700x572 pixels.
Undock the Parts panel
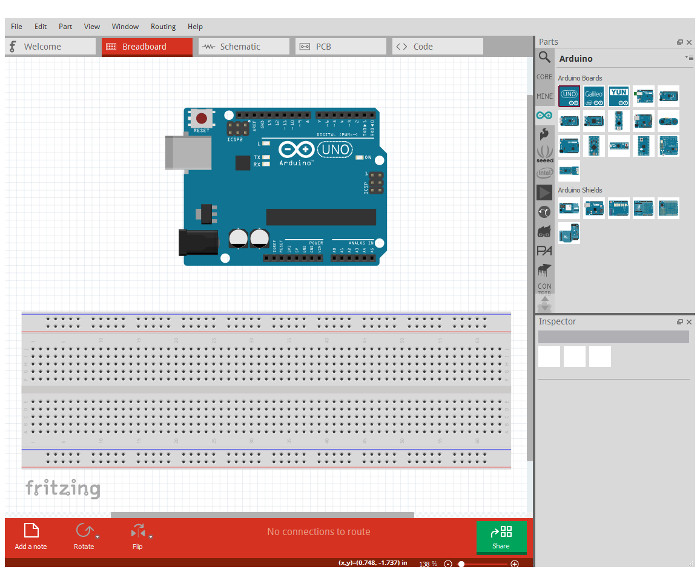tap(680, 42)
